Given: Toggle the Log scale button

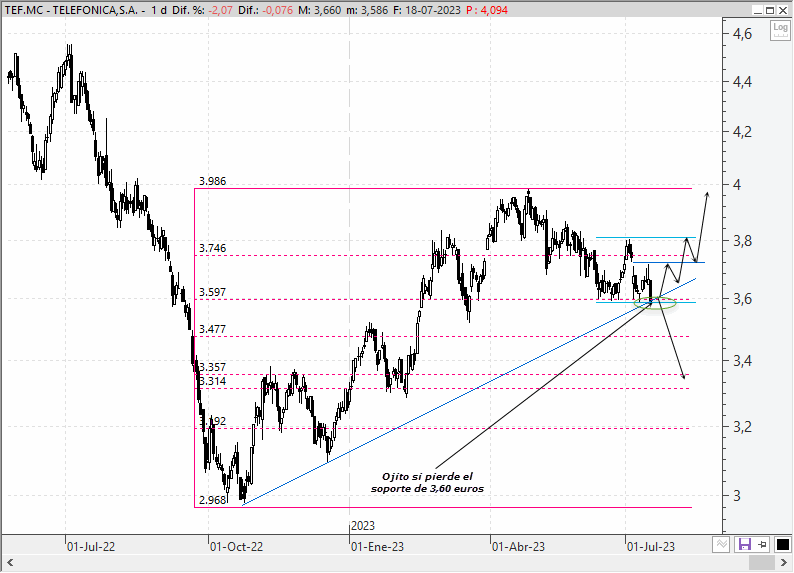Looking at the screenshot, I should [x=780, y=30].
